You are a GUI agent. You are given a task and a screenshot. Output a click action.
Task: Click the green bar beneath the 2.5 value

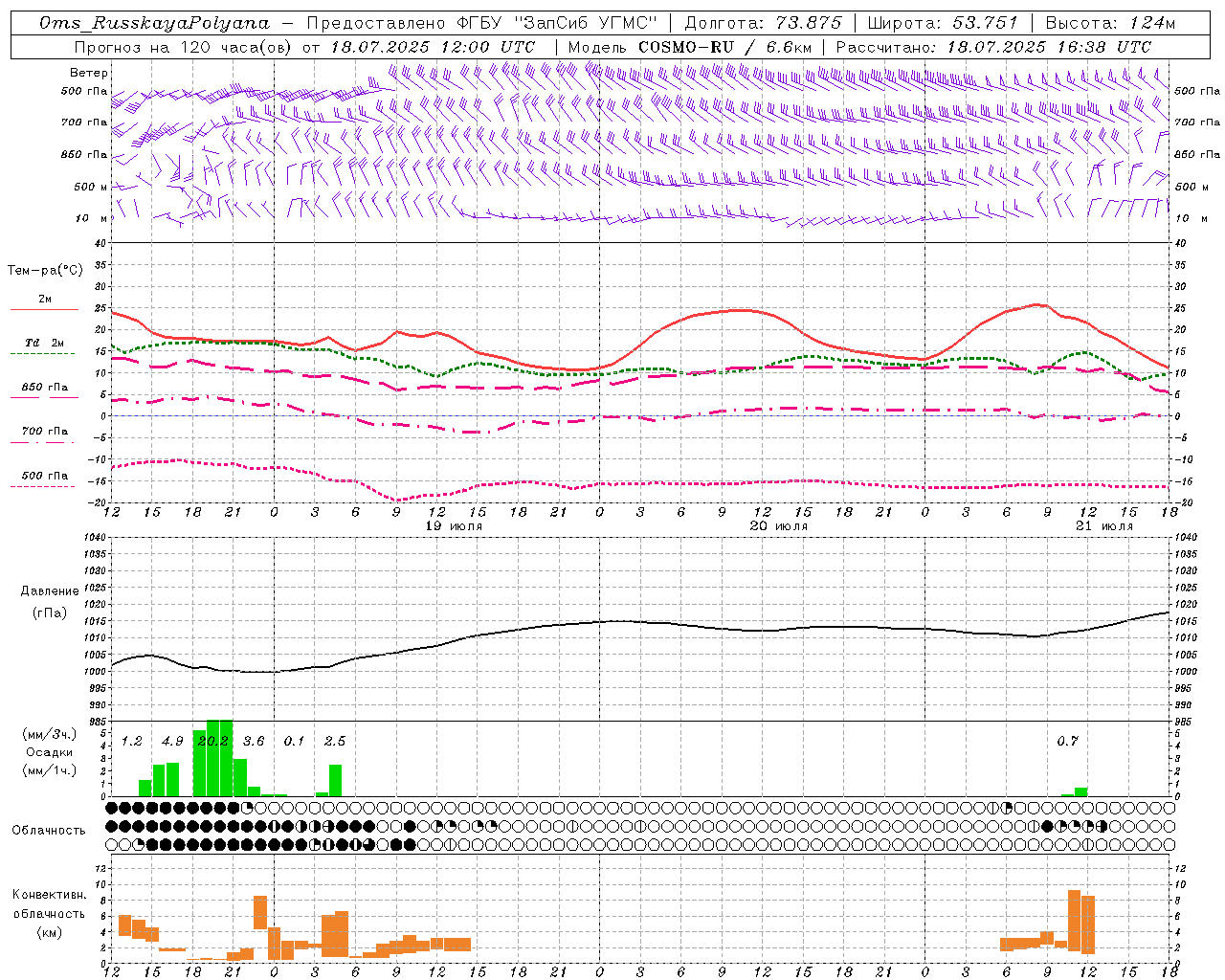point(335,780)
